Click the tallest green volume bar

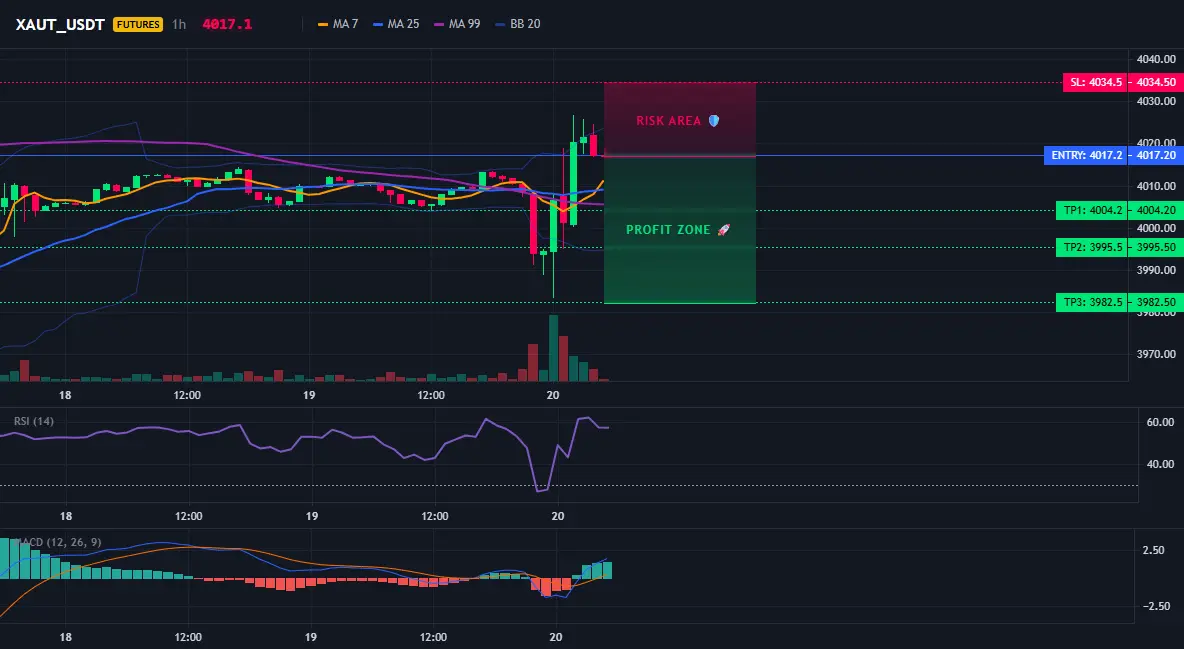tap(553, 348)
